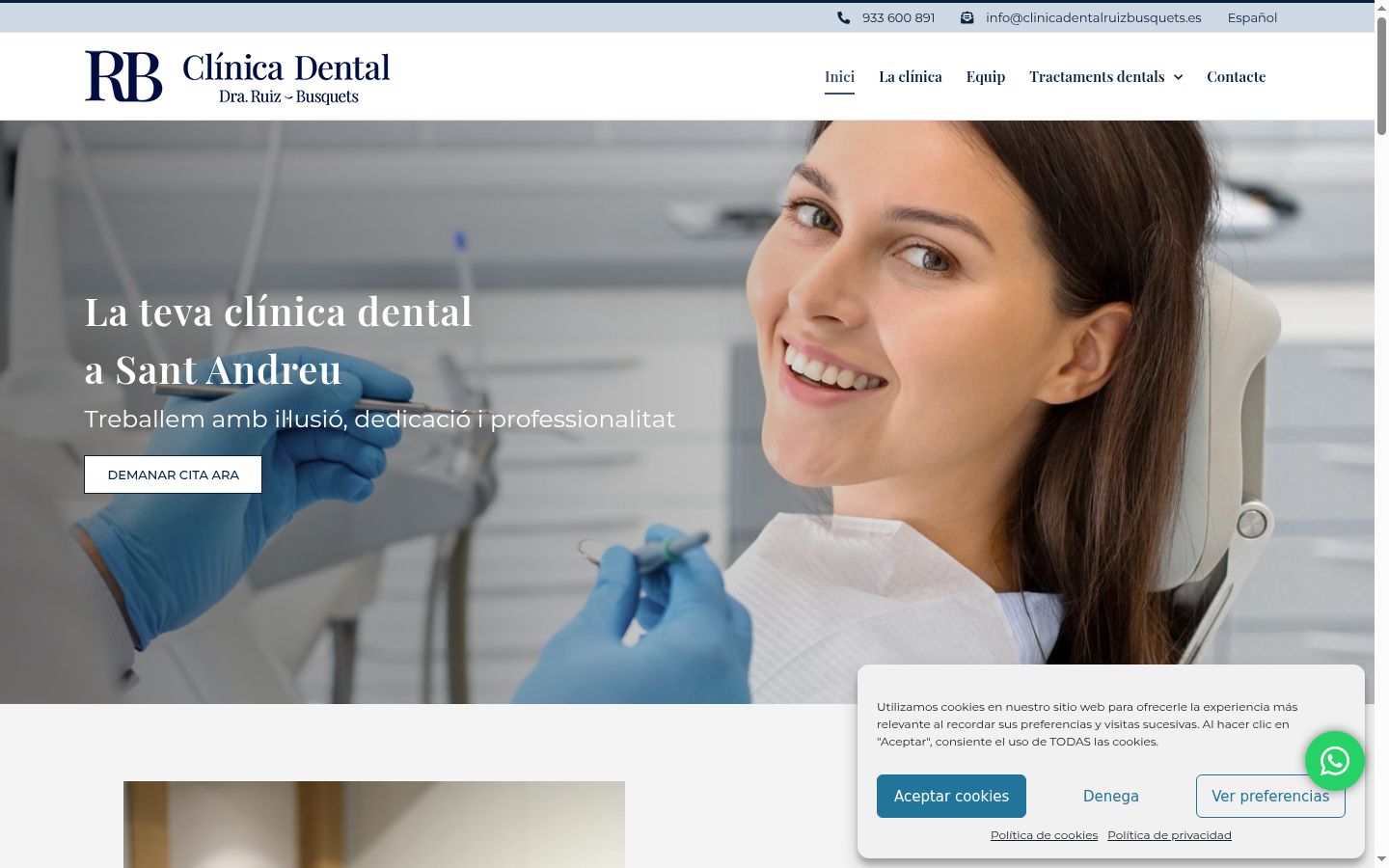
Task: Switch language to Español
Action: coord(1252,17)
